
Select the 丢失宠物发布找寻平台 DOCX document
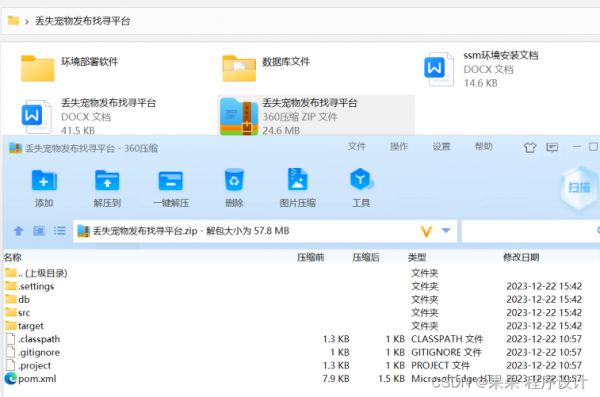[89, 116]
